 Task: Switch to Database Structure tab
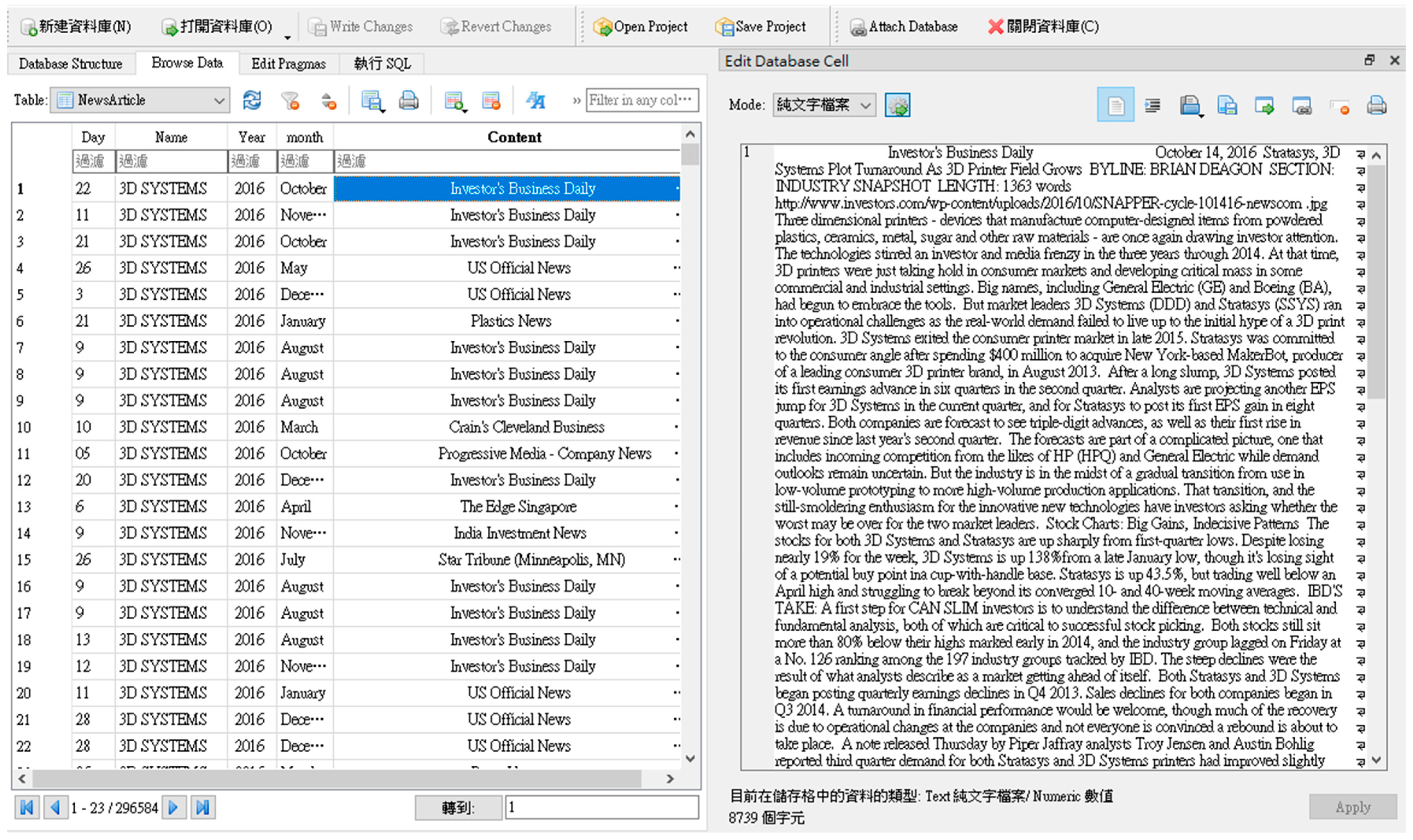pos(71,63)
